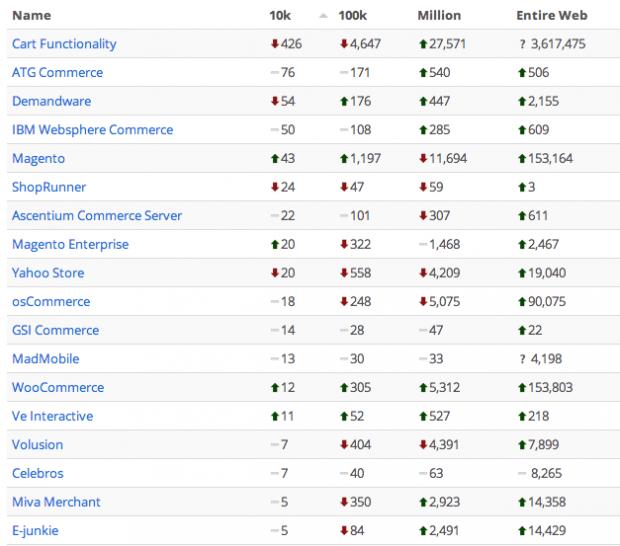The width and height of the screenshot is (620, 546).
Task: Click red down arrow beside 558
Action: [344, 273]
